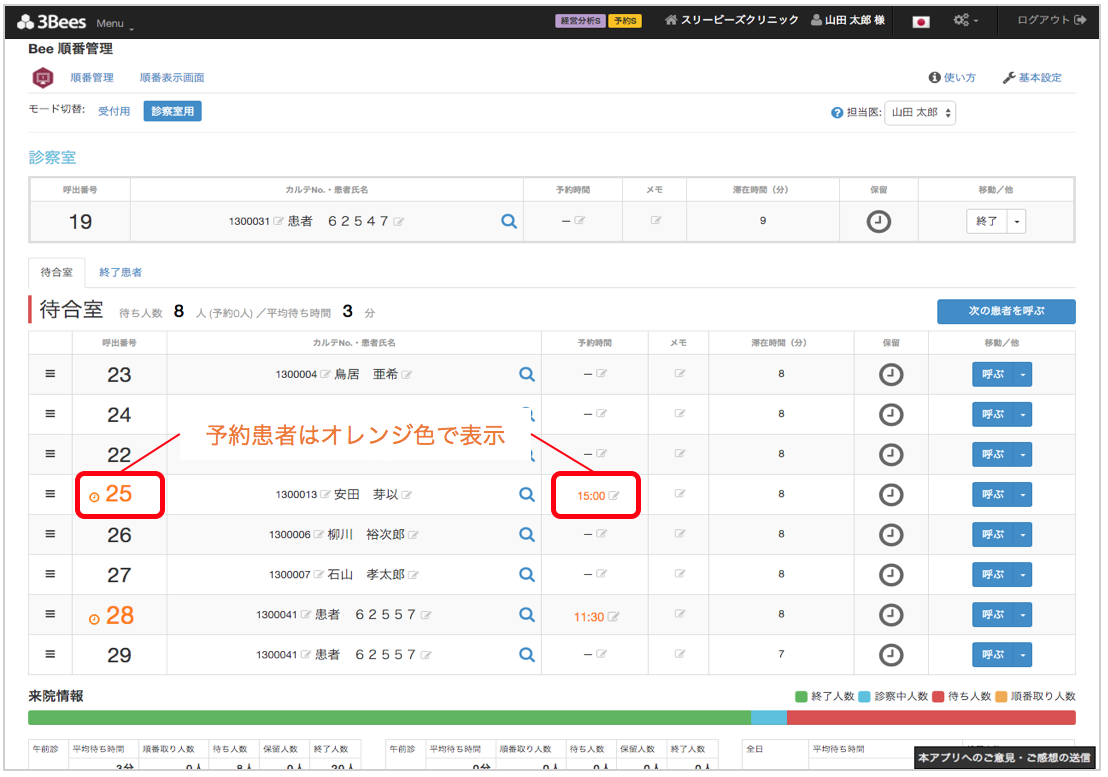Click the light blue 診察中人数 legend swatch
This screenshot has height=777, width=1108.
864,696
